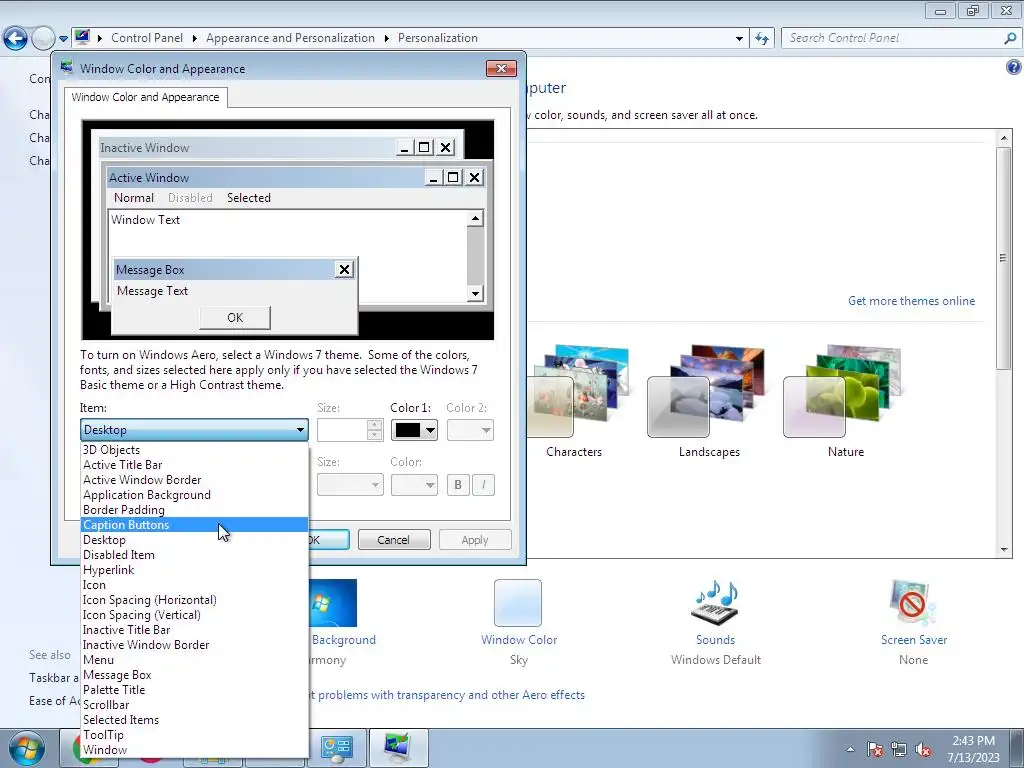The image size is (1024, 768).
Task: Click Cancel in Window Color dialog
Action: pos(394,539)
